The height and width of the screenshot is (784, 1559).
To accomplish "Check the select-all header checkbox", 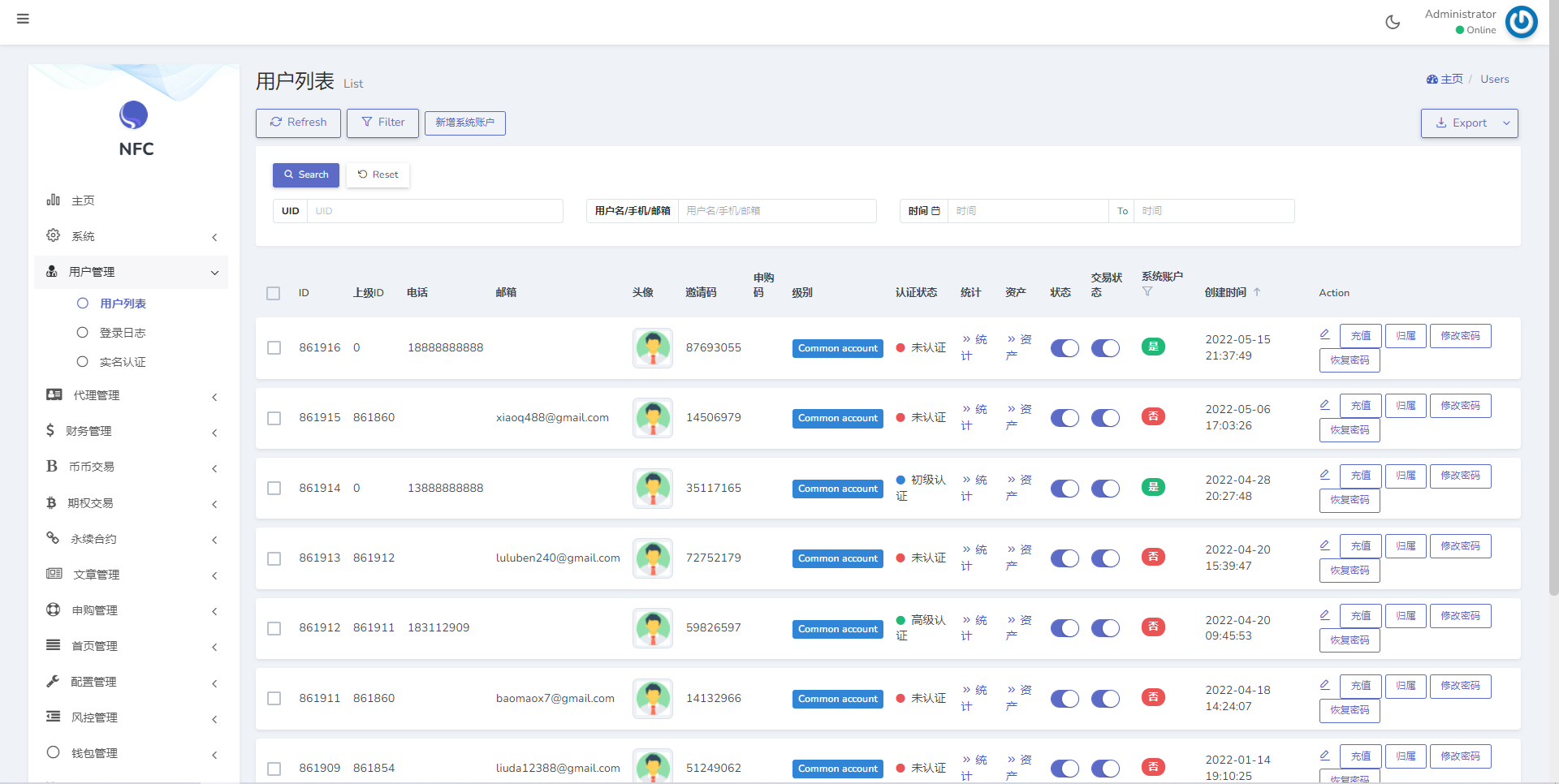I will 274,293.
